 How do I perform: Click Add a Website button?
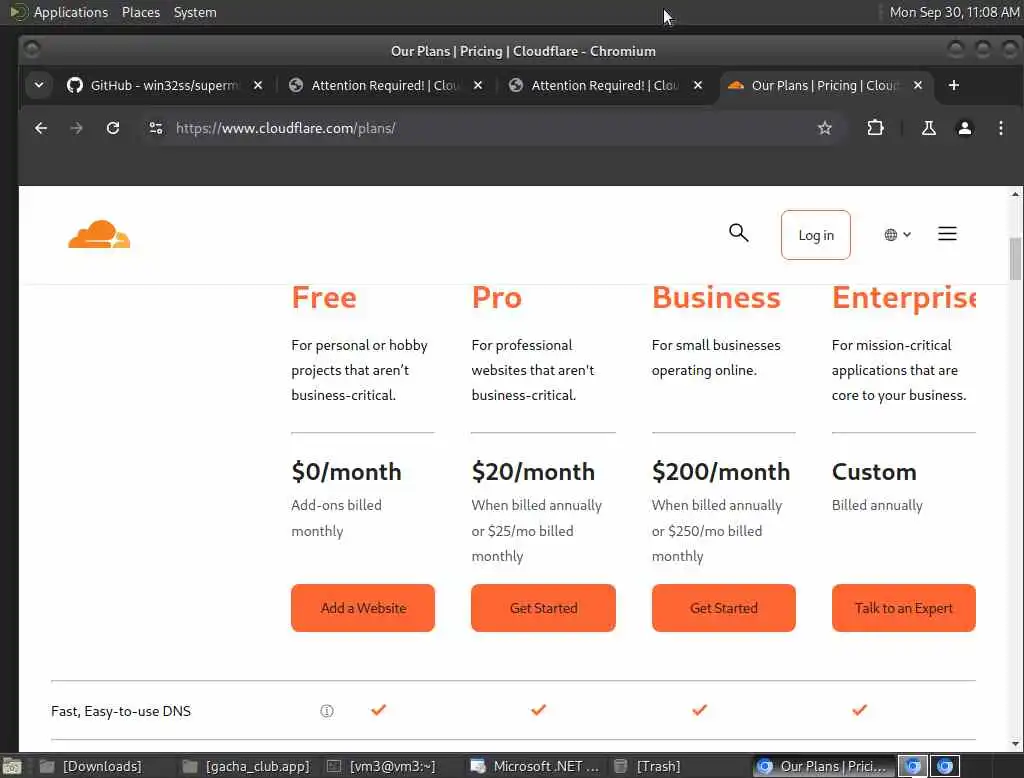[363, 608]
